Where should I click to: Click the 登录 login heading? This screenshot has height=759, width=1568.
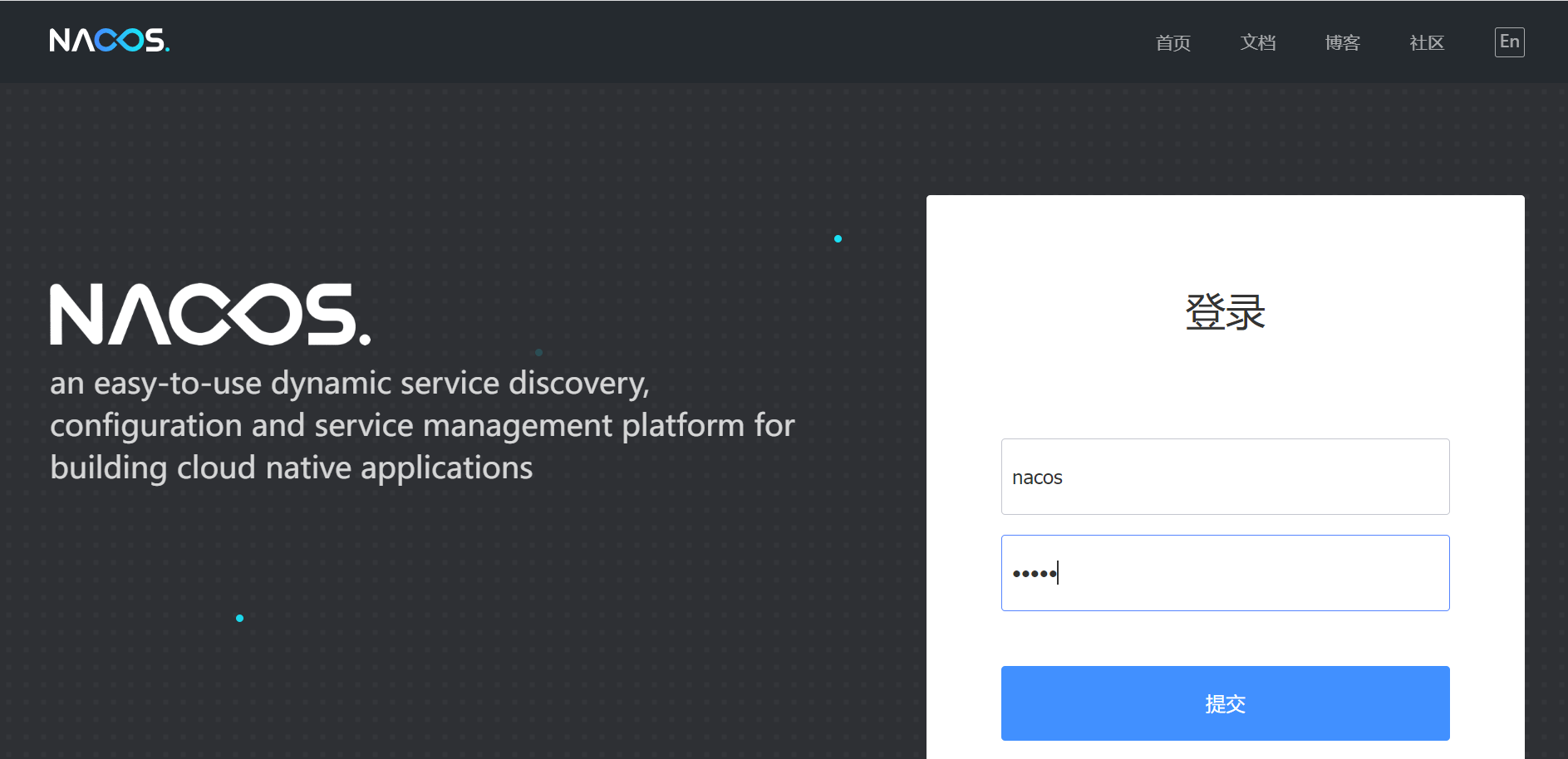(1225, 313)
